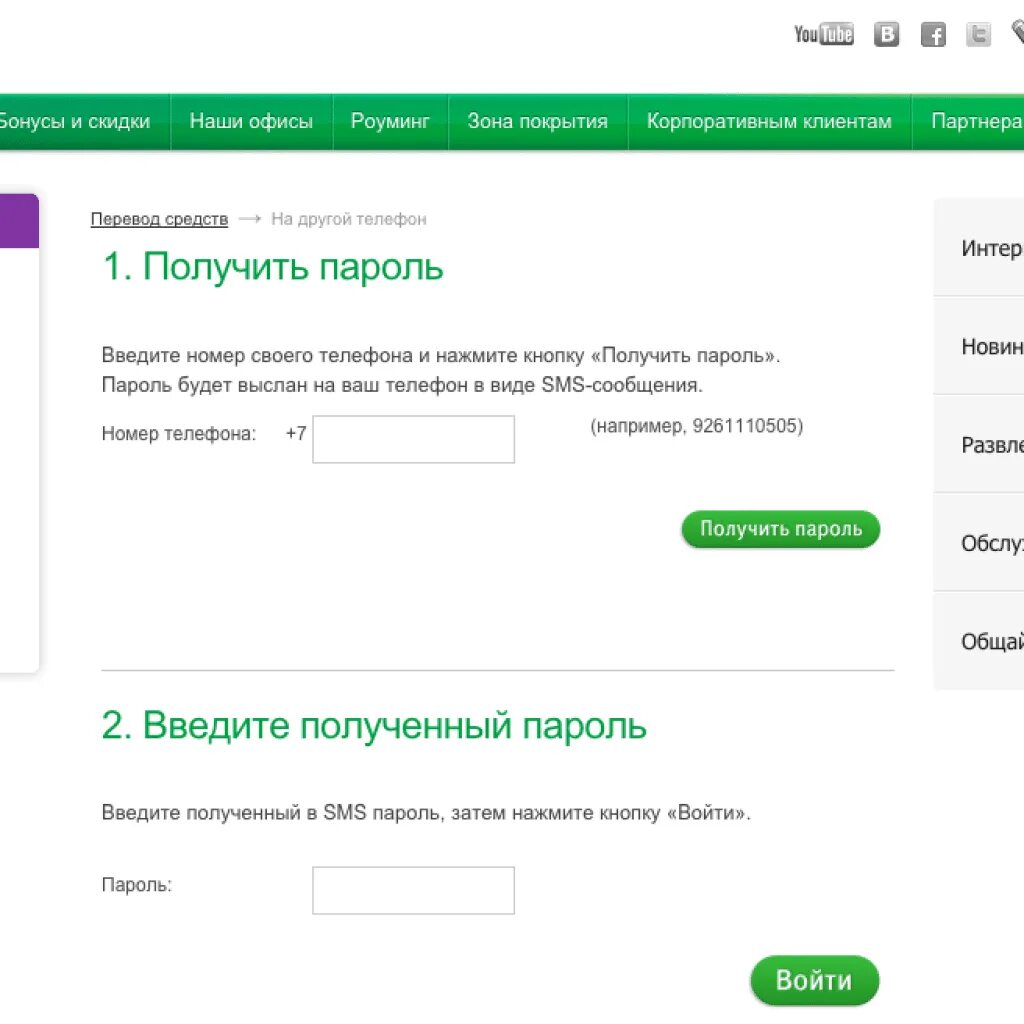Open Корпоративным клиентам menu item
This screenshot has width=1024, height=1024.
click(x=768, y=121)
